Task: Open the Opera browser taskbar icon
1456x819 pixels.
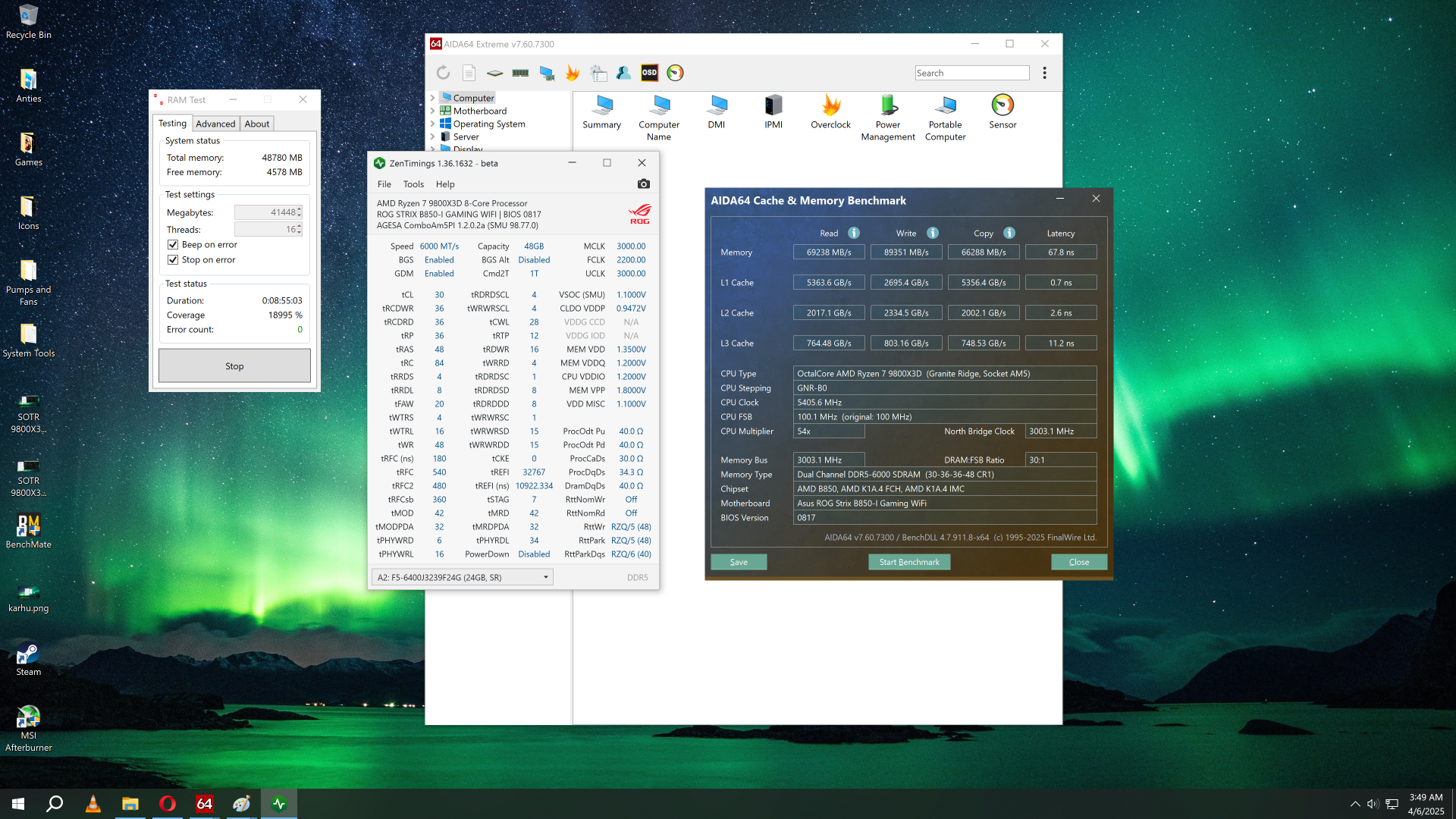Action: click(x=168, y=804)
